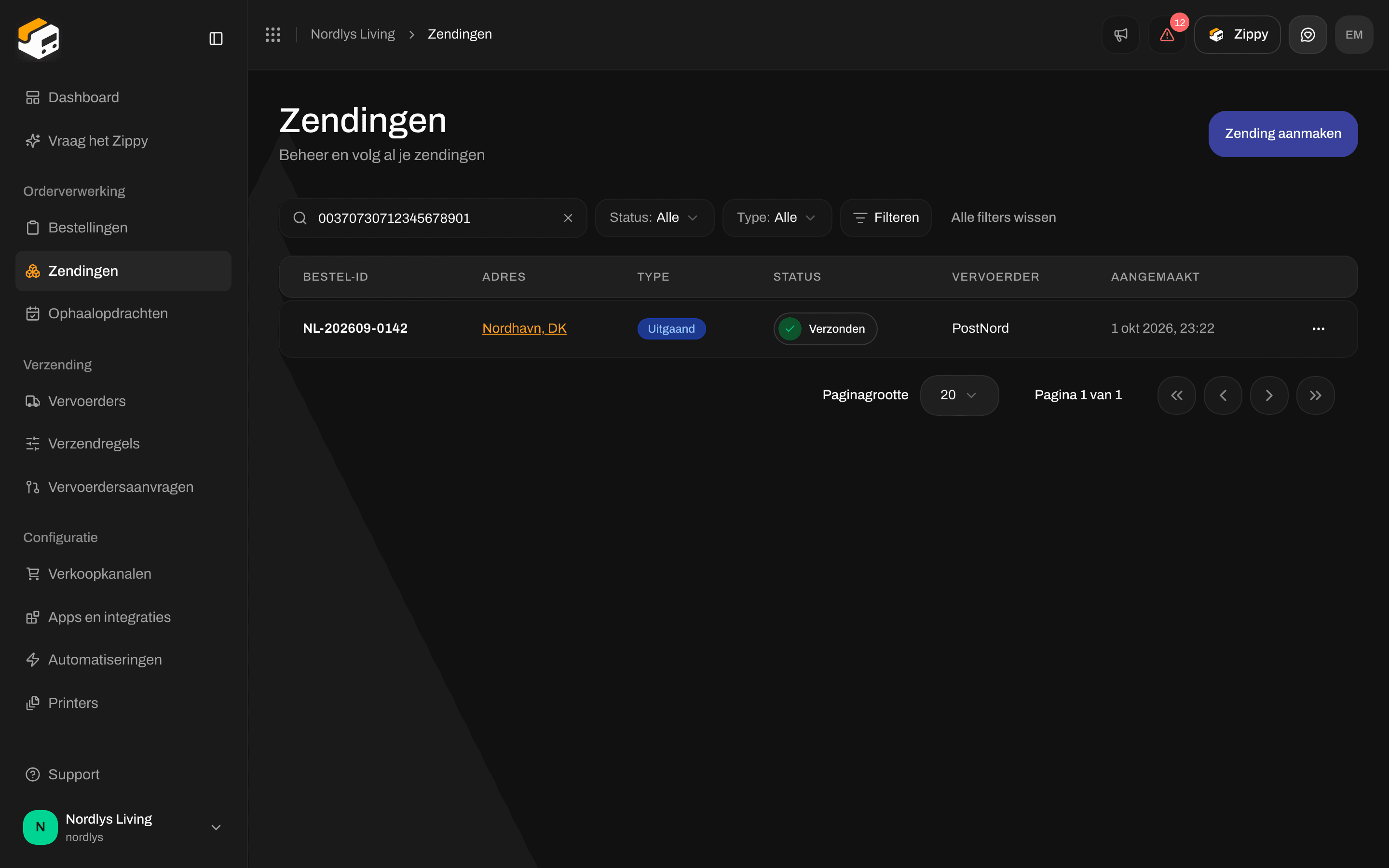Go to Bestellingen

tap(123, 227)
